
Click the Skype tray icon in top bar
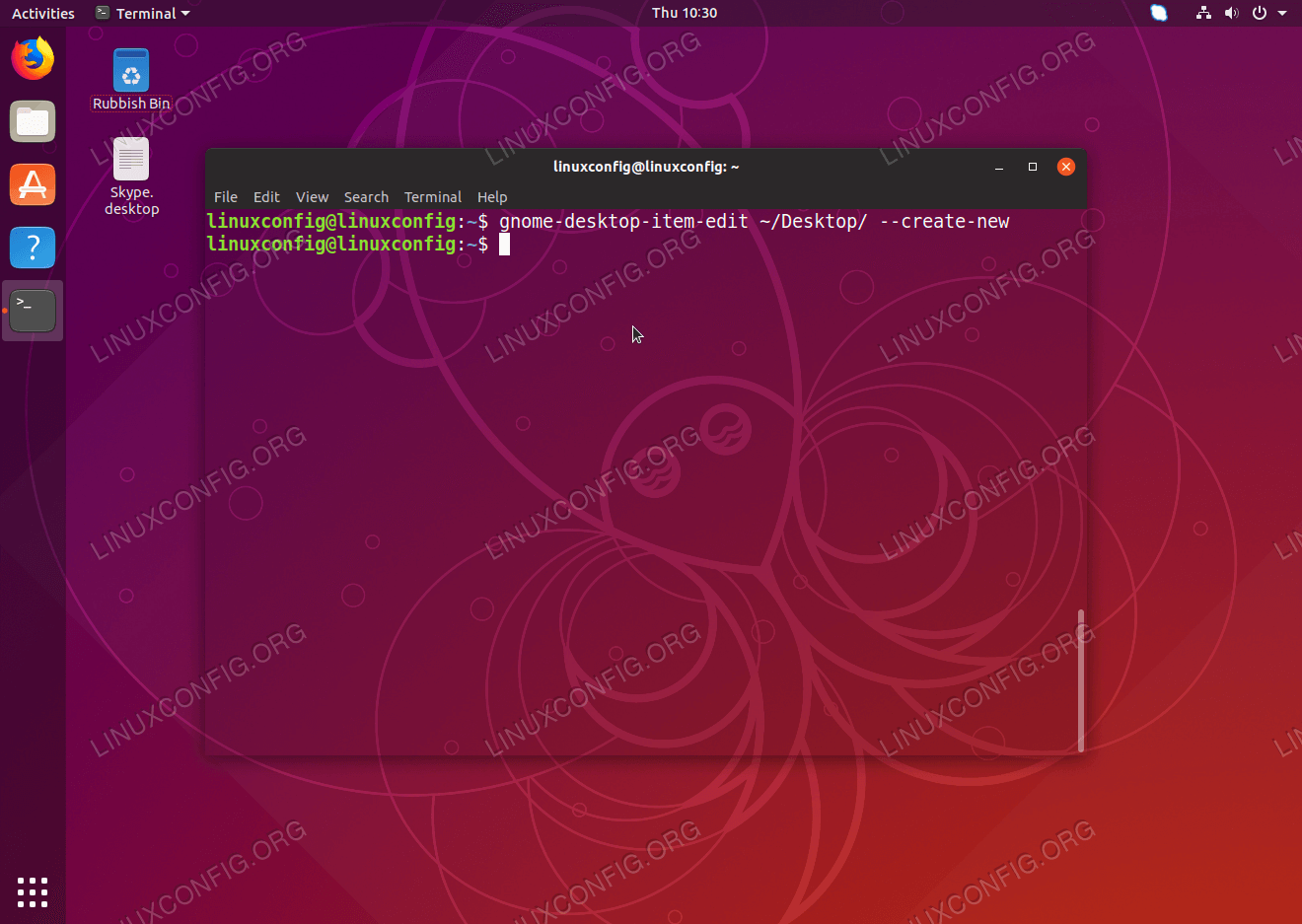tap(1159, 13)
